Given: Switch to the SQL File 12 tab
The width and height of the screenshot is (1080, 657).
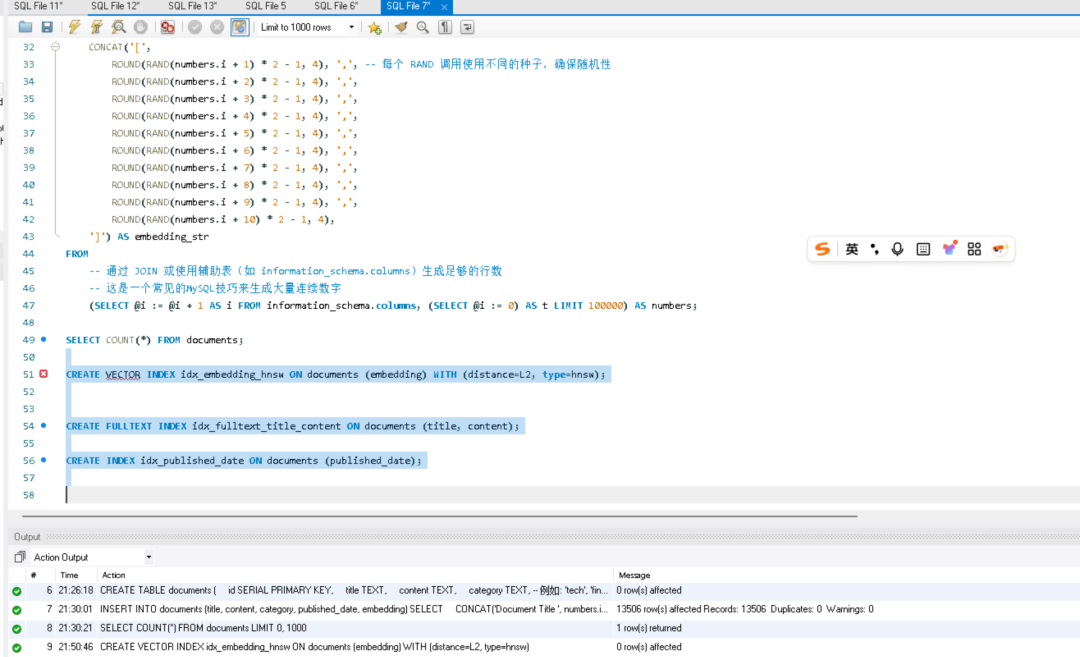Looking at the screenshot, I should (114, 6).
